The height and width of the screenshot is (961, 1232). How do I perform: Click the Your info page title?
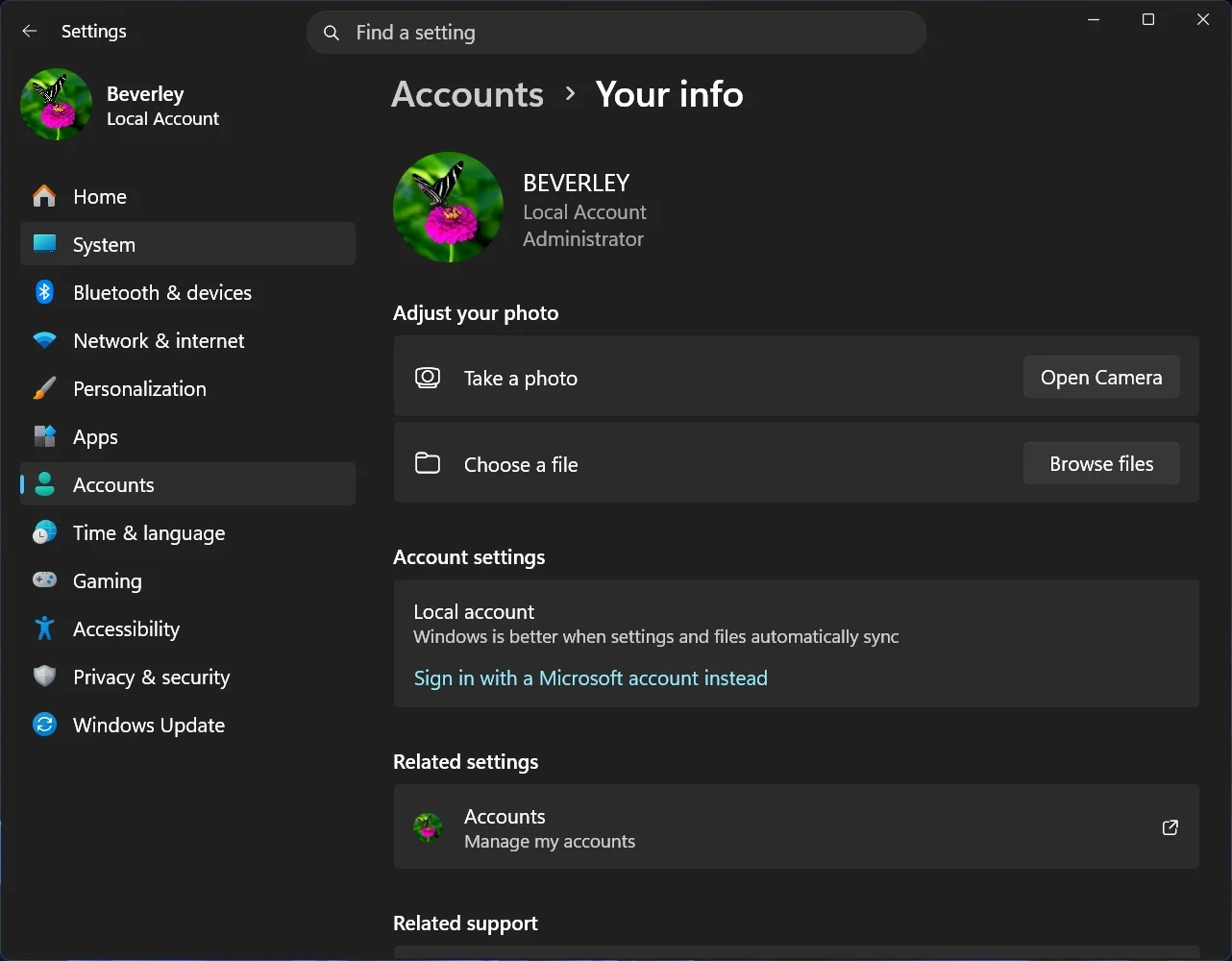pos(669,94)
